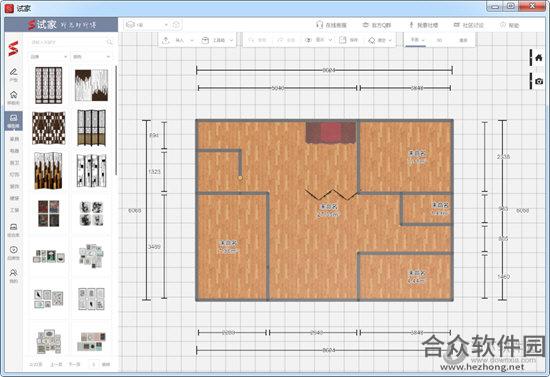Open the sample room house icon in sidebar
This screenshot has width=550, height=377.
coord(13,97)
